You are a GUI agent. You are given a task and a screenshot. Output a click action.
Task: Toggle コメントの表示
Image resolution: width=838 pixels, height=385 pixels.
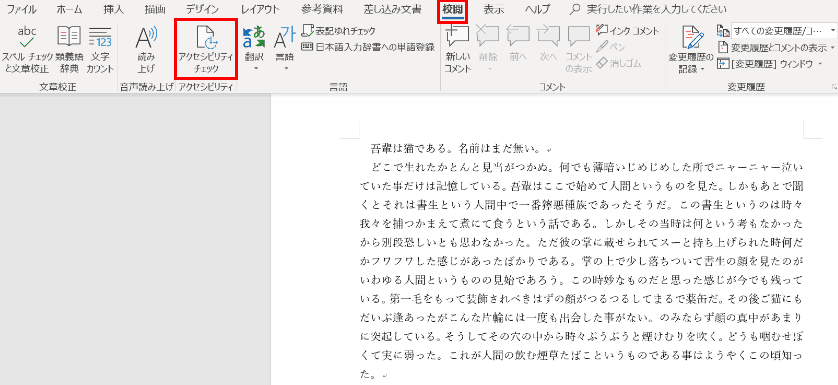pos(579,49)
